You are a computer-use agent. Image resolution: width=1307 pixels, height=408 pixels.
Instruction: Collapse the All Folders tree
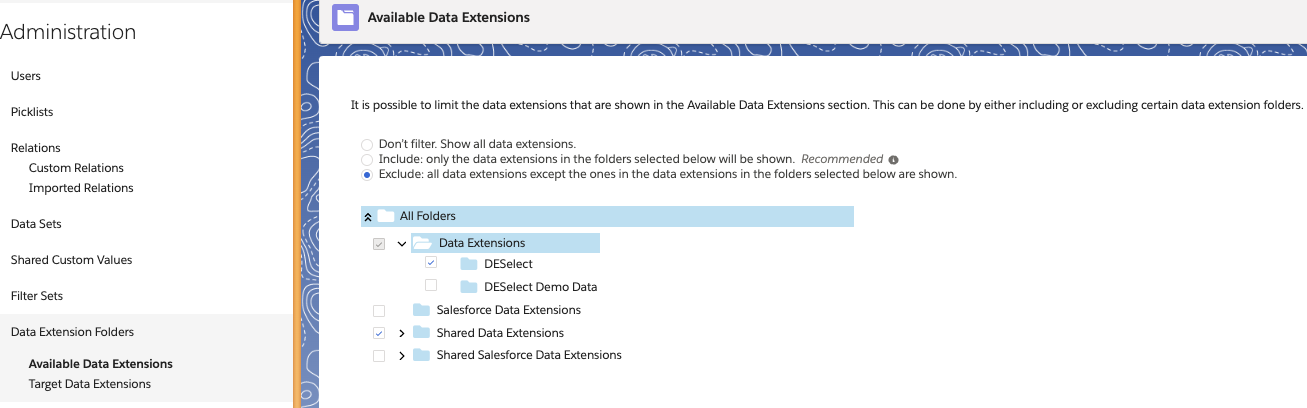click(368, 216)
